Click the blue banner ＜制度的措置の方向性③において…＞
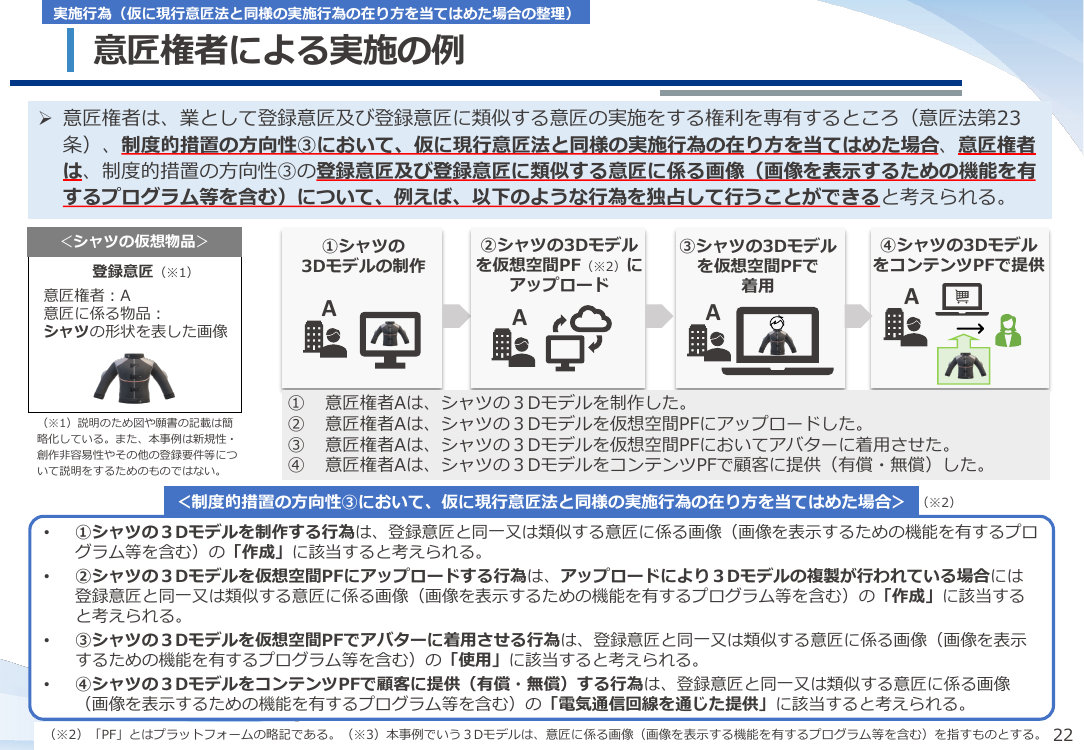This screenshot has width=1084, height=750. (x=541, y=502)
